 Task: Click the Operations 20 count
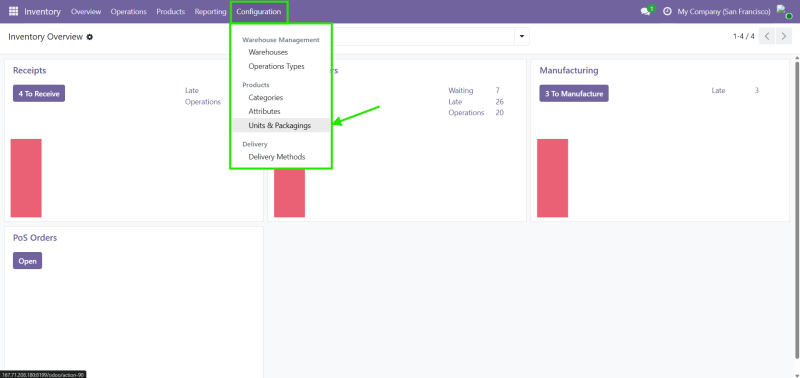(x=499, y=113)
